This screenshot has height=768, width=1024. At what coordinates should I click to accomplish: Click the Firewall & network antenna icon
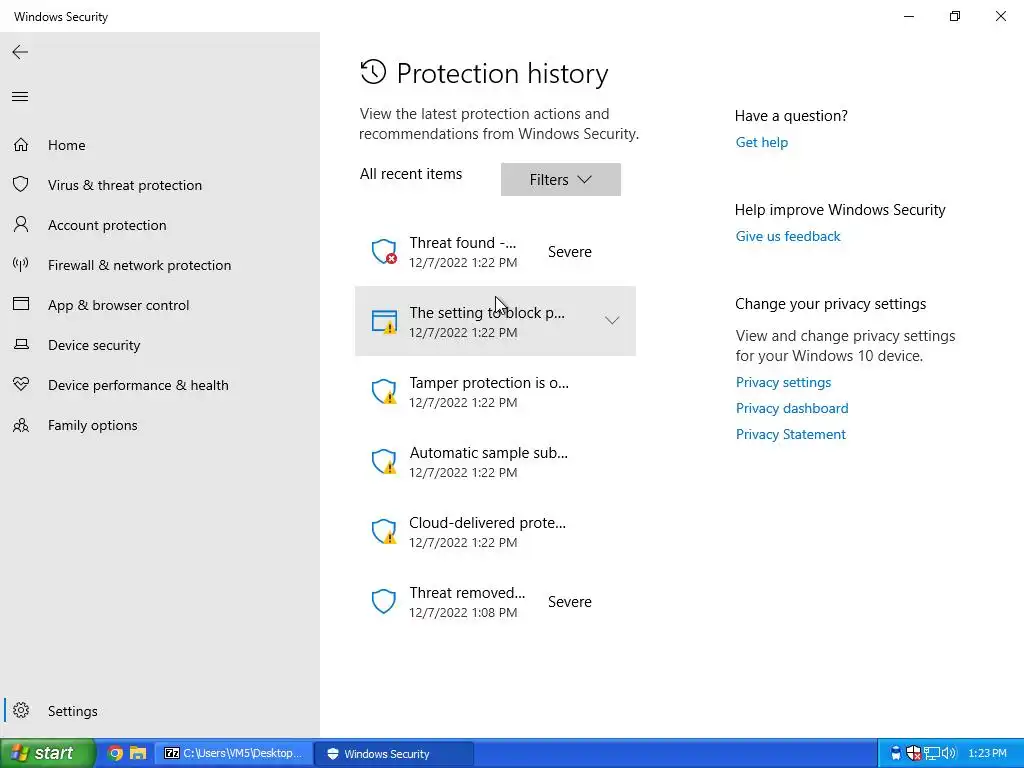point(21,264)
